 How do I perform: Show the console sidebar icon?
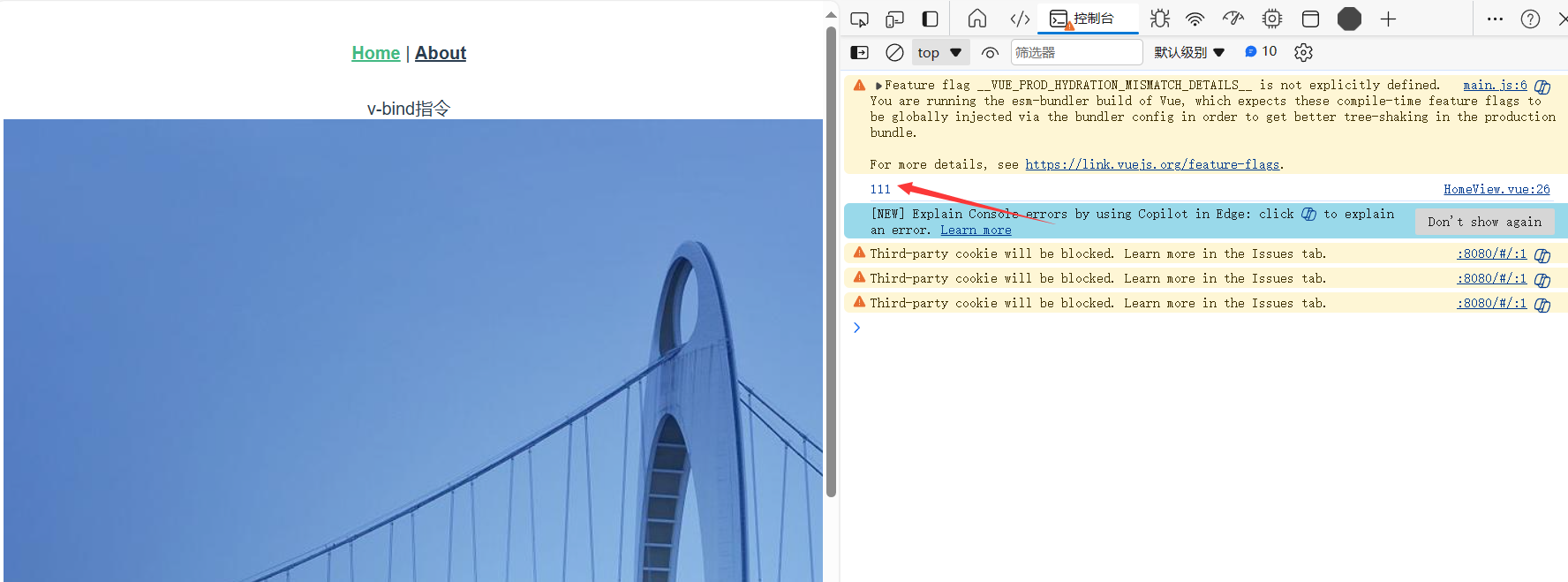pyautogui.click(x=859, y=52)
